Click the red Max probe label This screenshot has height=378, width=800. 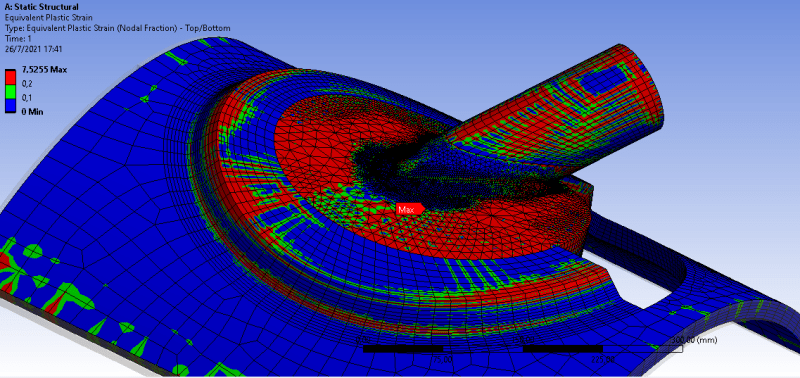[410, 209]
